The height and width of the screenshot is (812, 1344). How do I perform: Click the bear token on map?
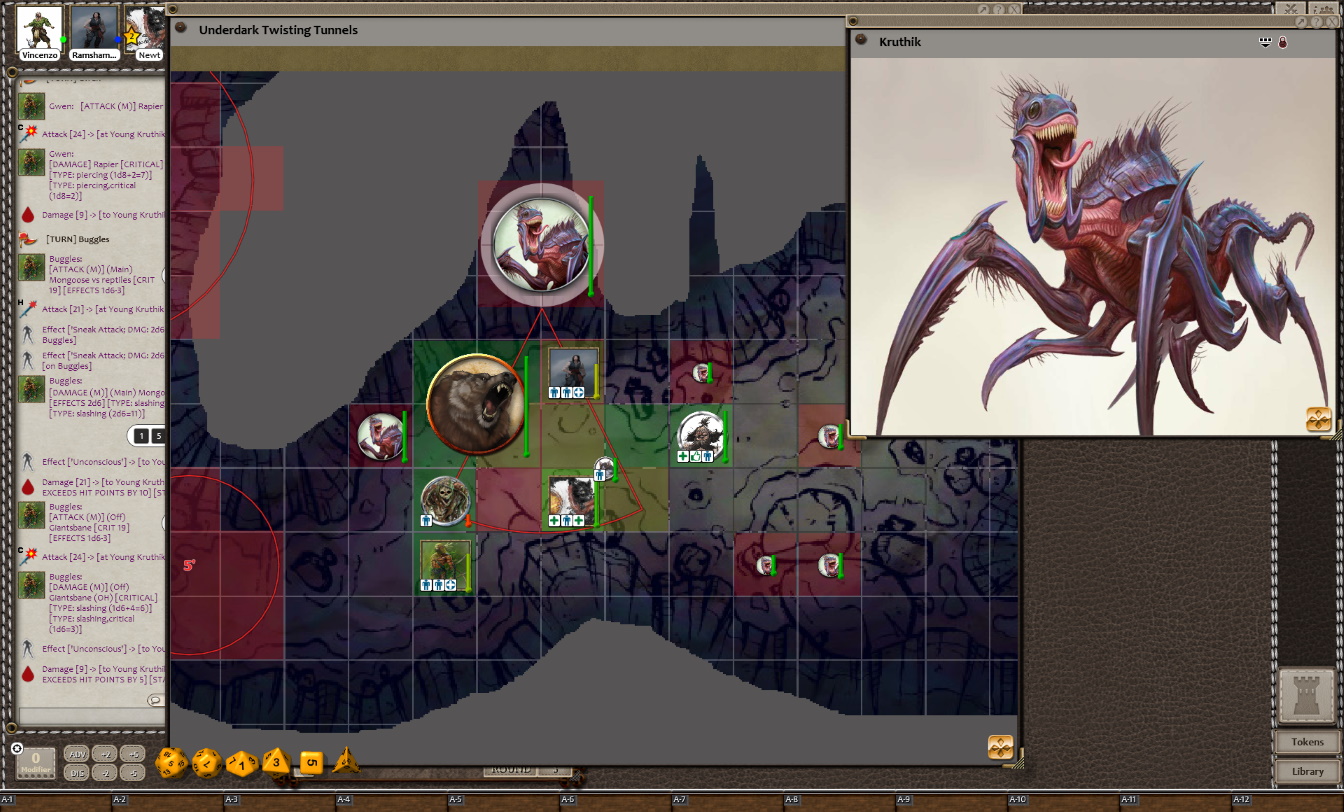pyautogui.click(x=475, y=404)
